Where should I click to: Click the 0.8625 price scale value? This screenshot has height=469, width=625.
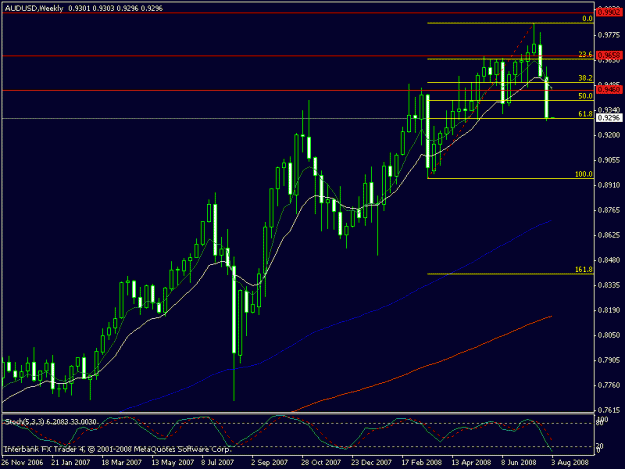[x=609, y=235]
